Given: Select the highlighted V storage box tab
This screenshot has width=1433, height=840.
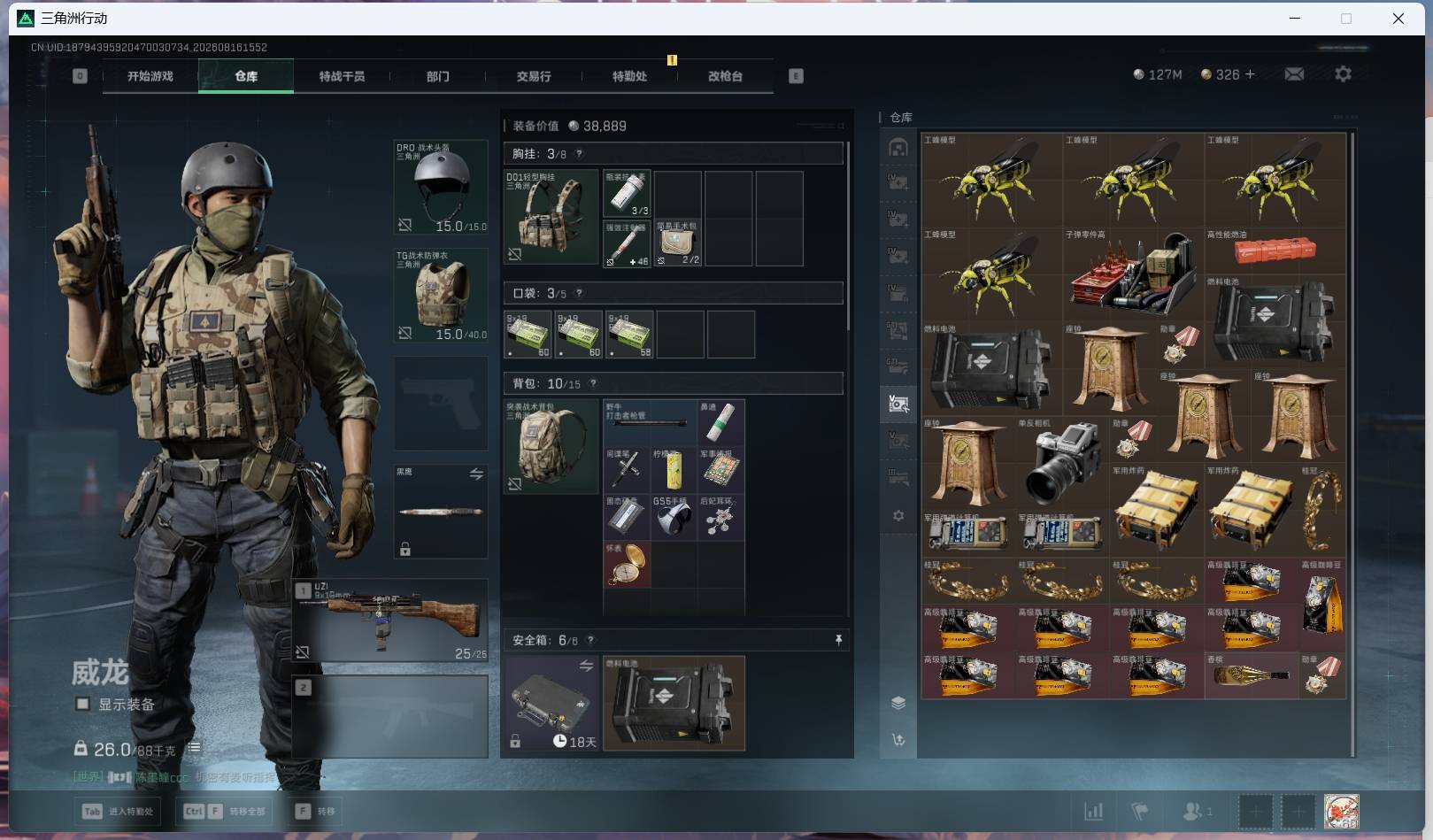Looking at the screenshot, I should 898,404.
